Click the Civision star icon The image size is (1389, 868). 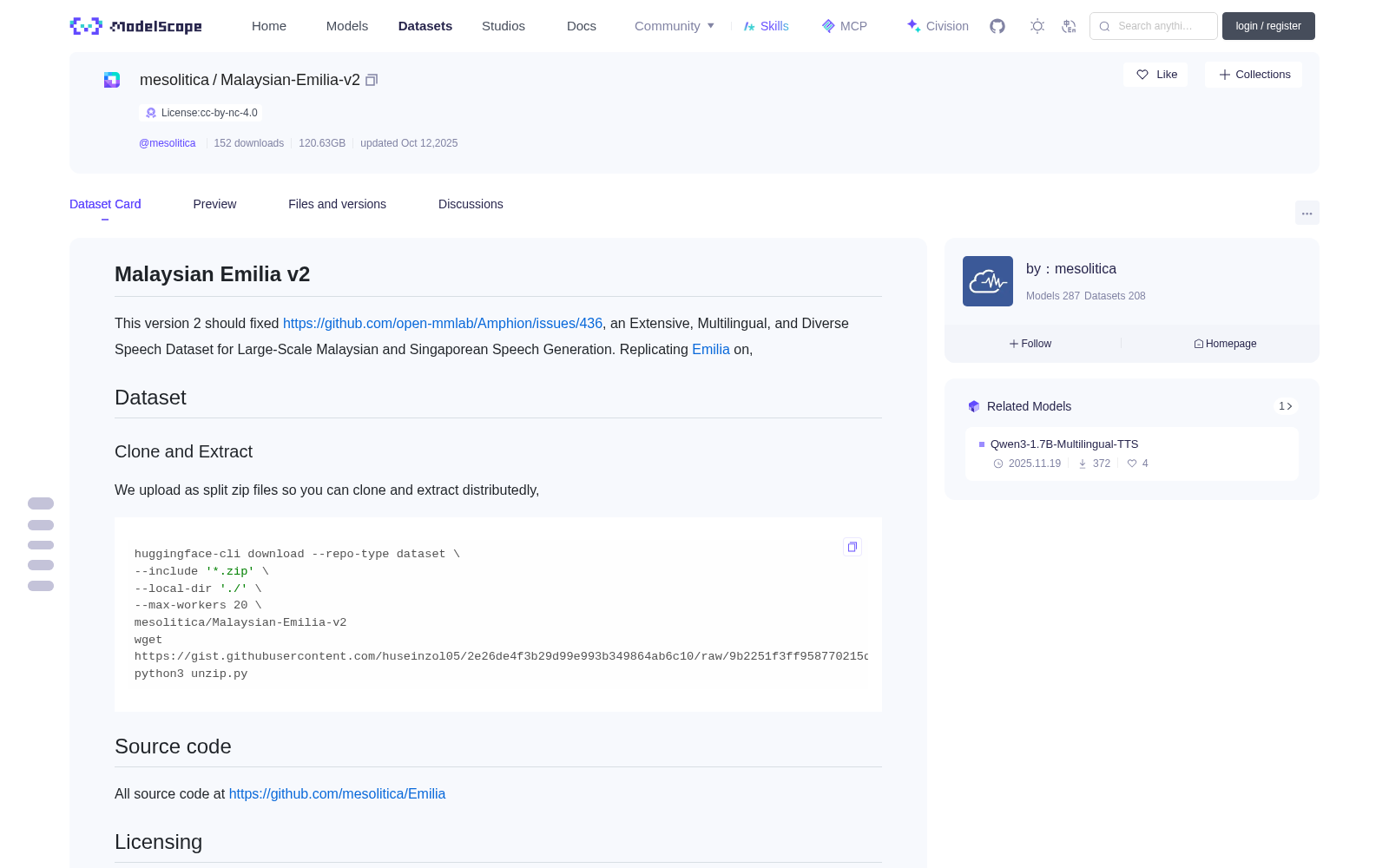(913, 26)
